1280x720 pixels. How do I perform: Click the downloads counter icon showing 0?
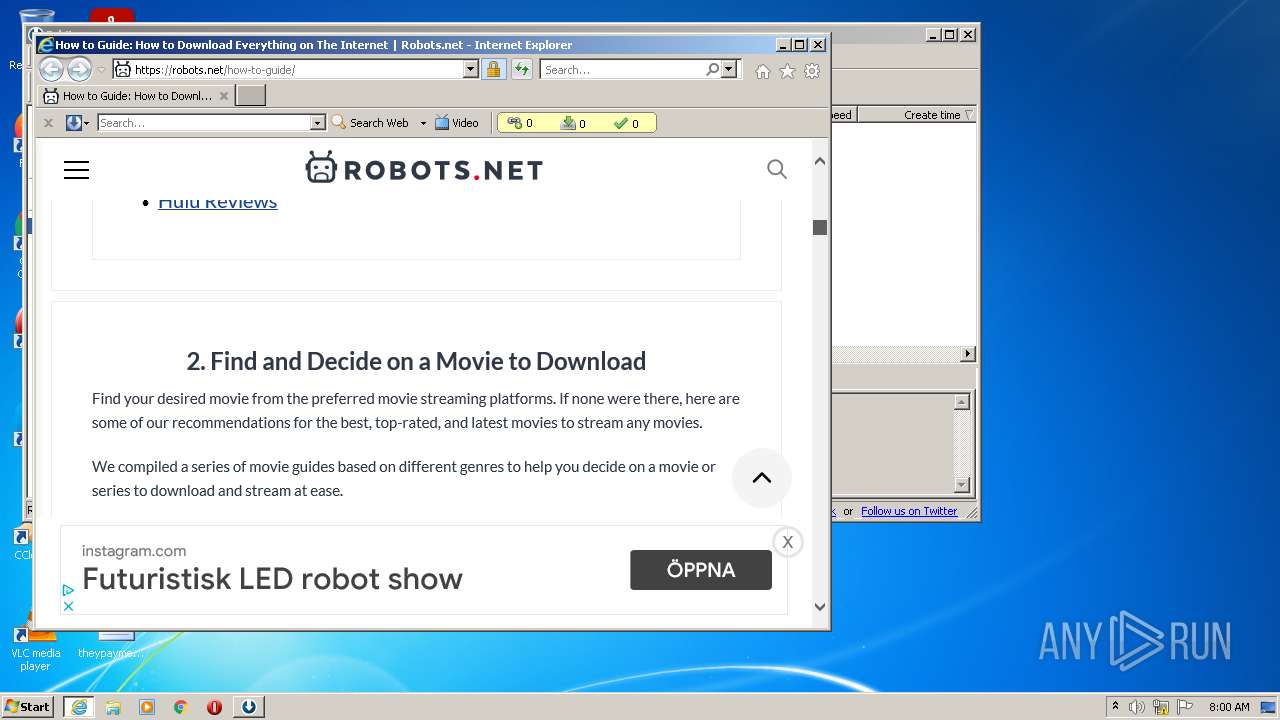568,123
